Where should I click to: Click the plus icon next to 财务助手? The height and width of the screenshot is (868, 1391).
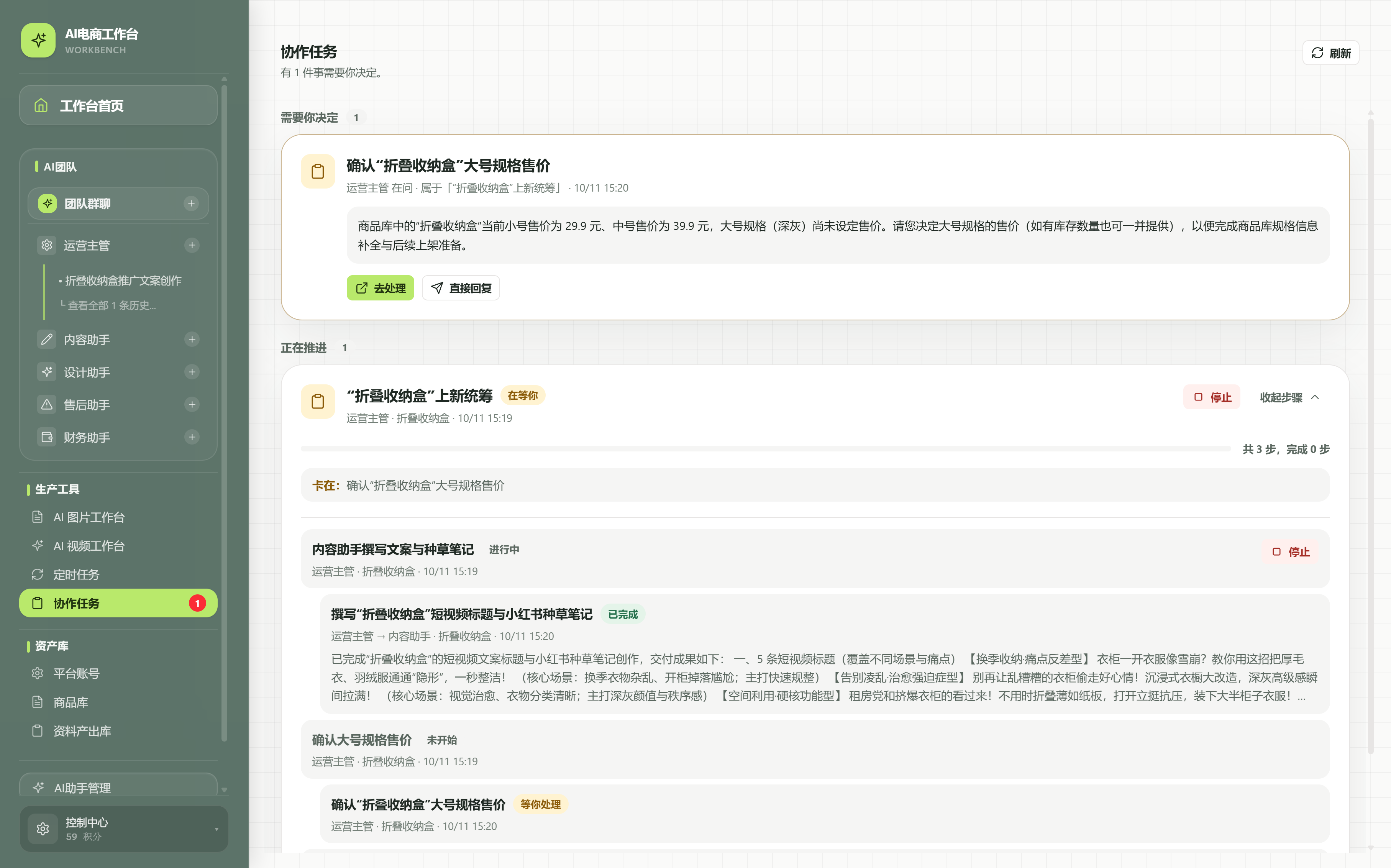(x=192, y=437)
